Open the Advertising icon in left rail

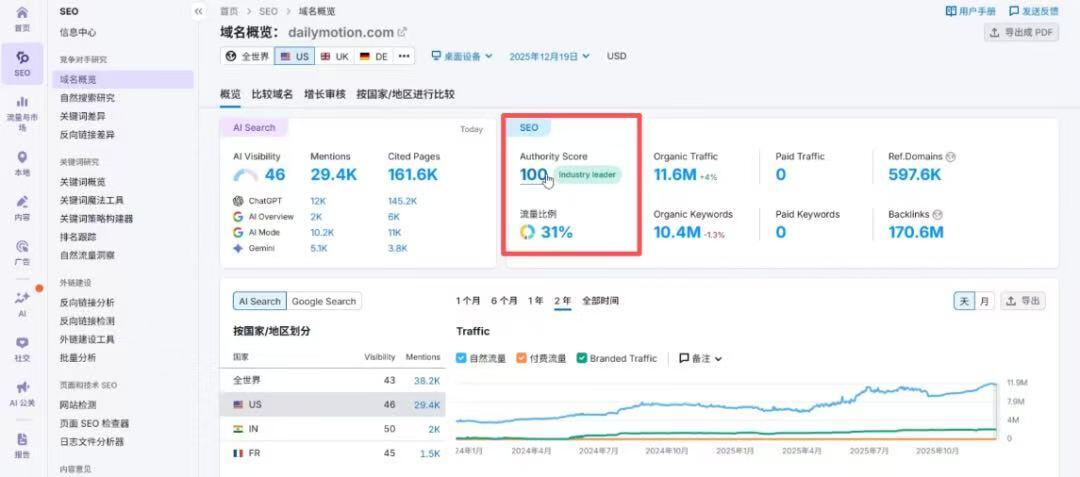click(x=22, y=246)
